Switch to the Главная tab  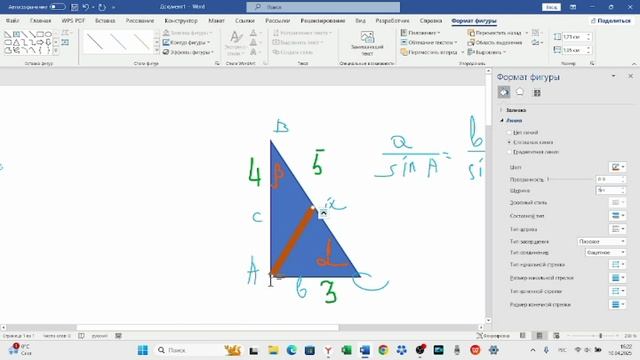[40, 20]
